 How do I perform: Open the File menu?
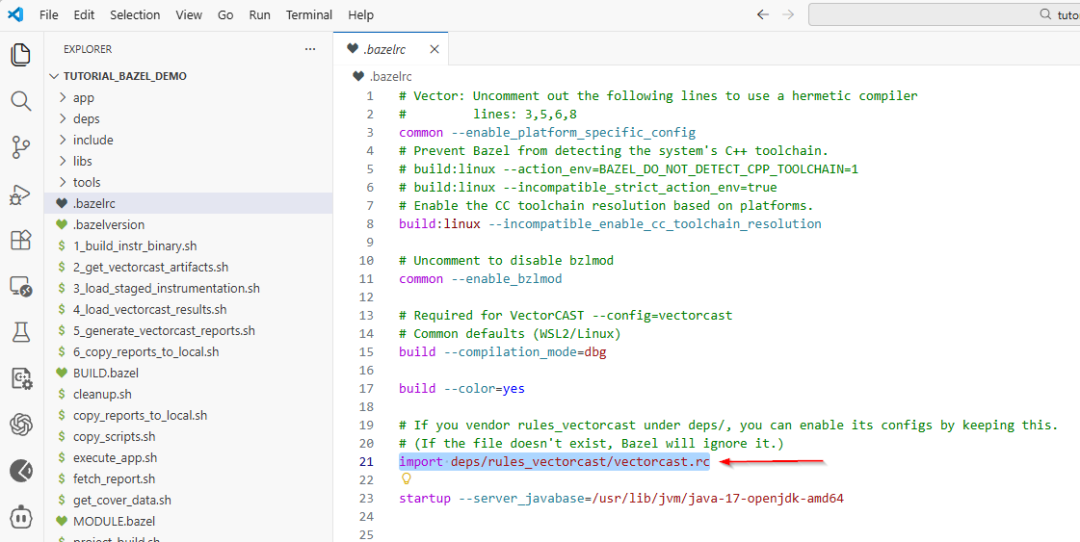pyautogui.click(x=48, y=14)
